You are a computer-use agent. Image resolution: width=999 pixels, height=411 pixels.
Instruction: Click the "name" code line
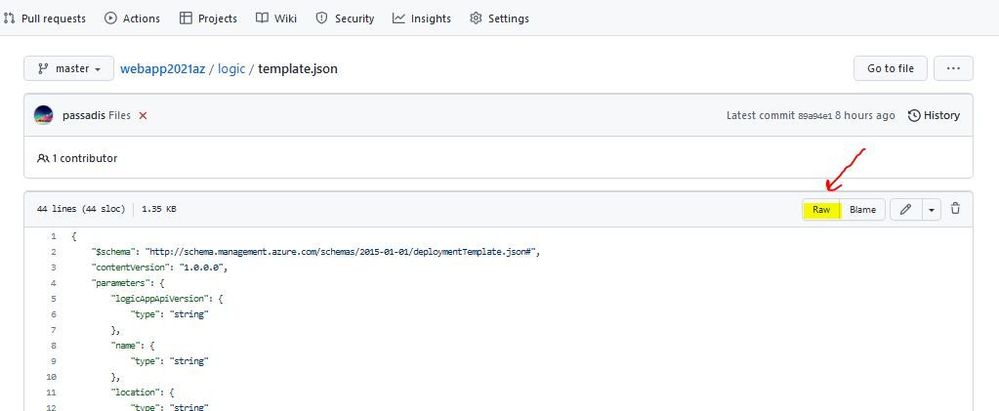tap(133, 345)
